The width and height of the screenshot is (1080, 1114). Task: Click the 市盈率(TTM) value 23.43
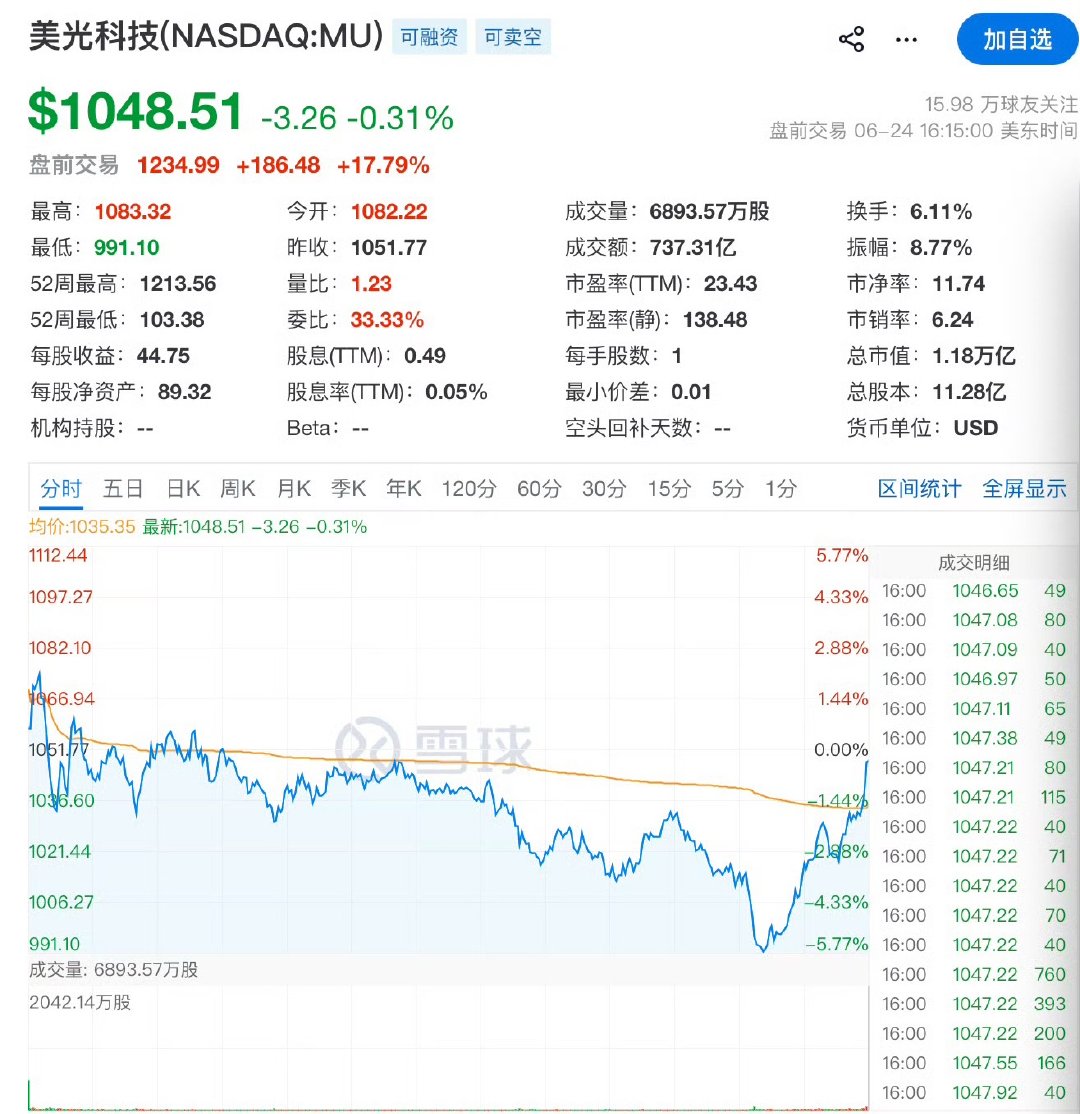click(730, 284)
